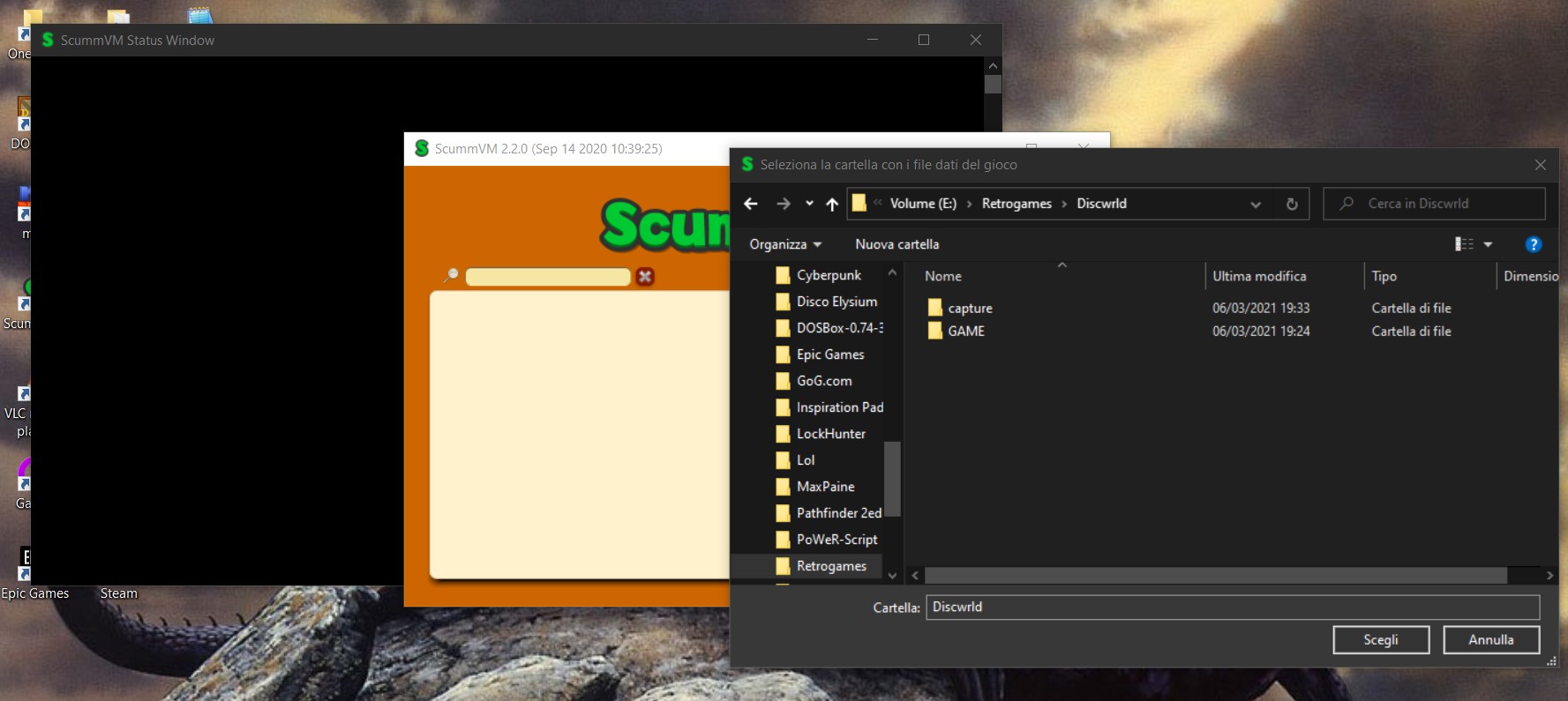Minimize the ScummVM Status Window
Image resolution: width=1568 pixels, height=701 pixels.
click(x=873, y=40)
